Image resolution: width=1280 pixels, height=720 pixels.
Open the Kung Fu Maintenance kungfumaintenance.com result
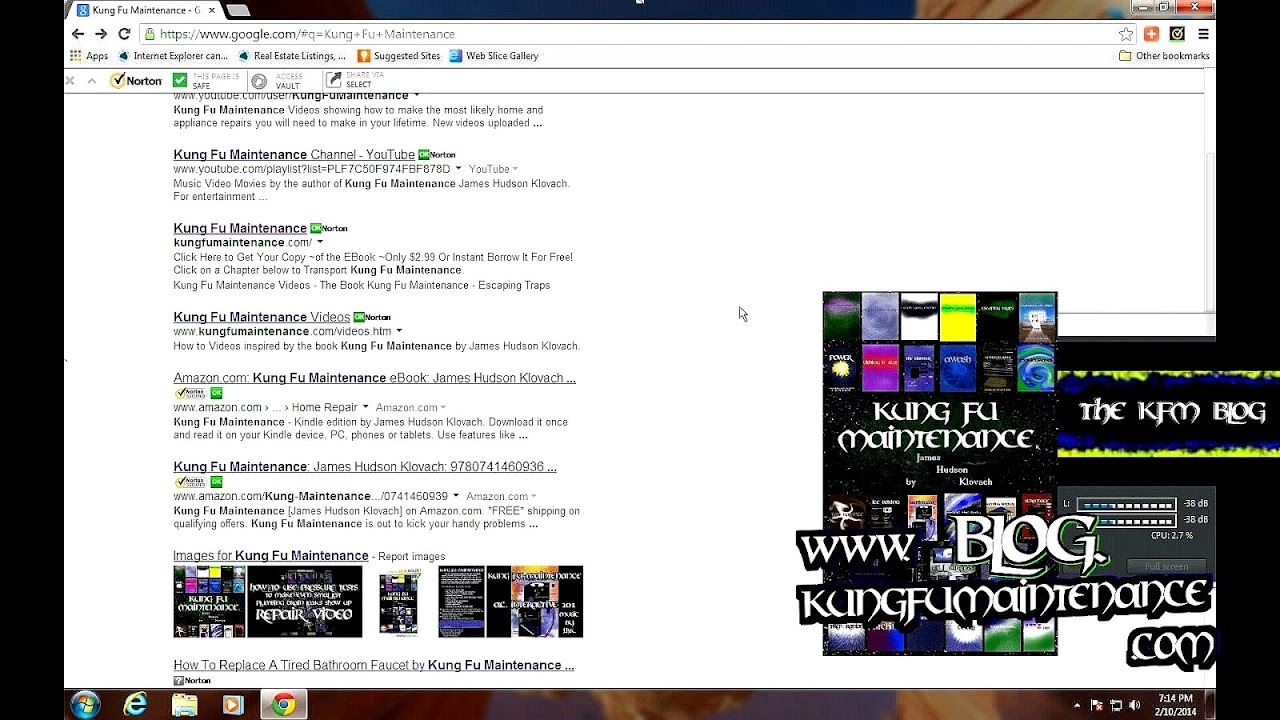(240, 228)
